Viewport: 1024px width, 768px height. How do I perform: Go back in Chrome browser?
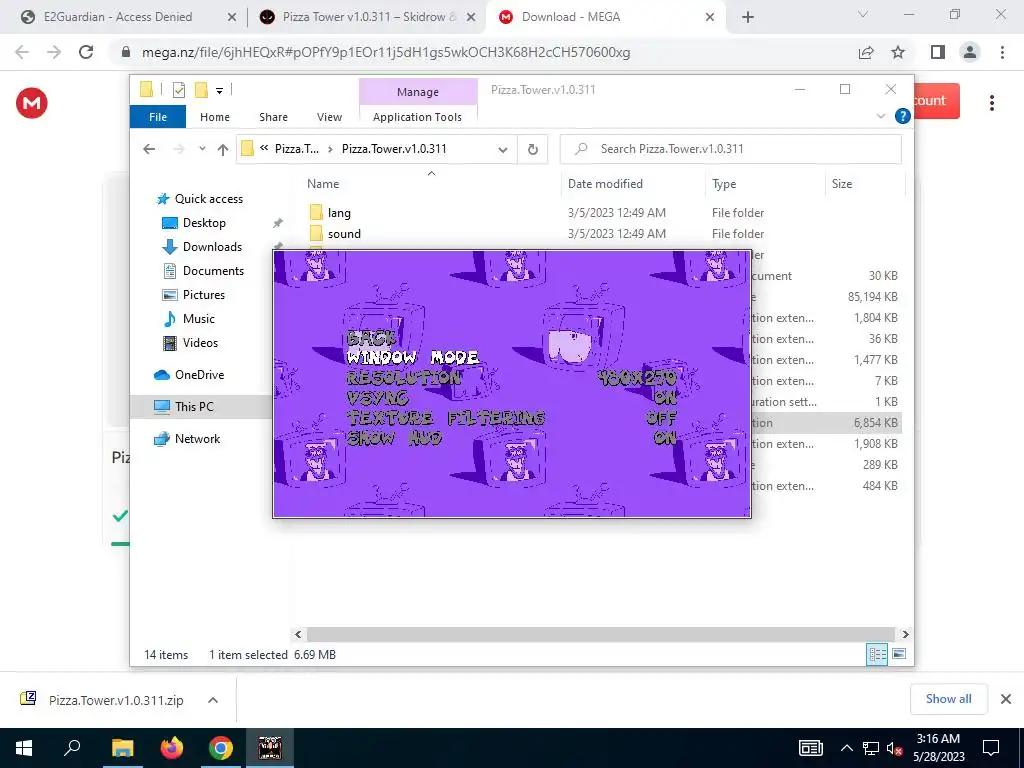[x=22, y=52]
